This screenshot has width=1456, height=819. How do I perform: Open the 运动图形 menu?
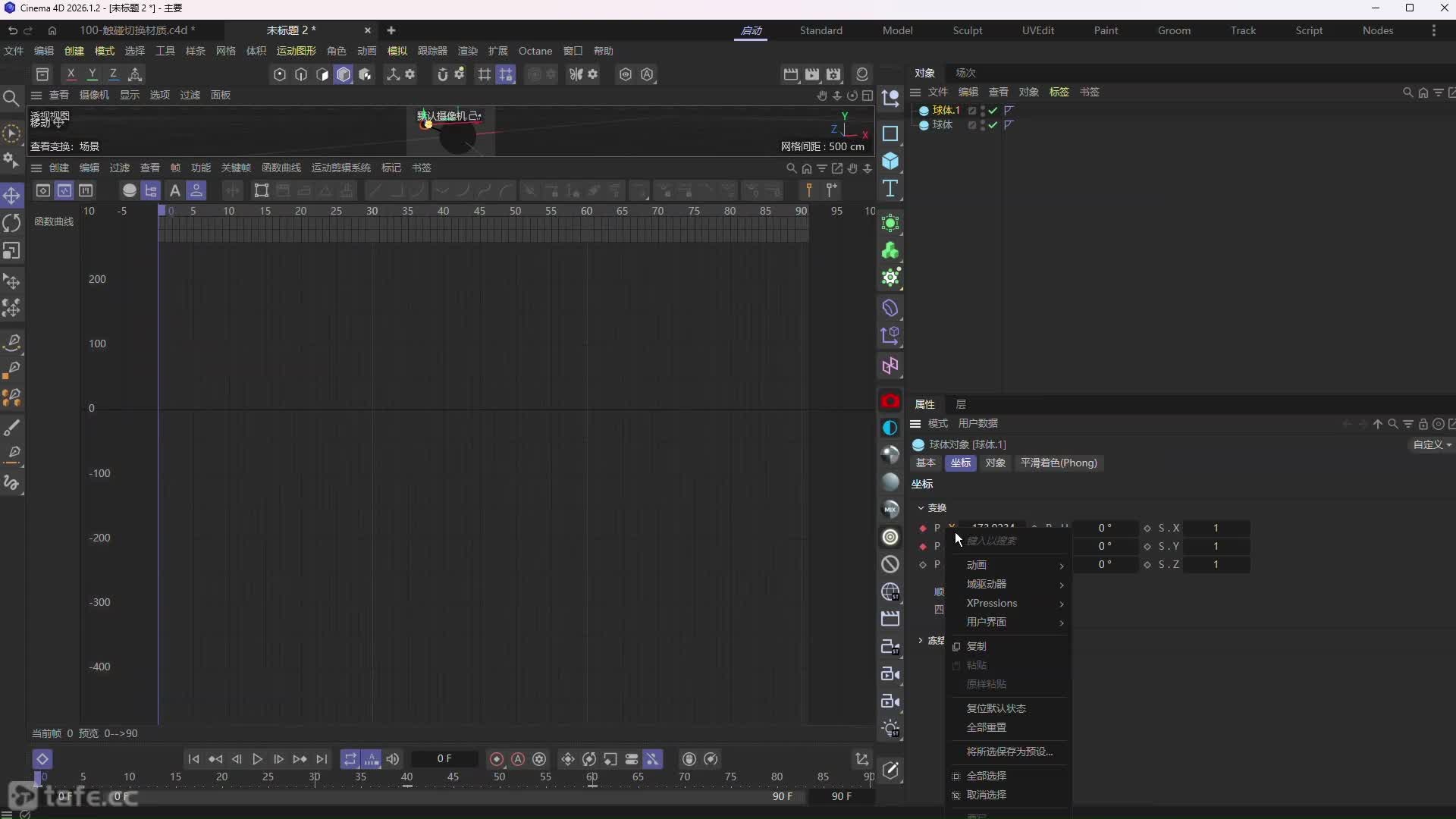296,51
